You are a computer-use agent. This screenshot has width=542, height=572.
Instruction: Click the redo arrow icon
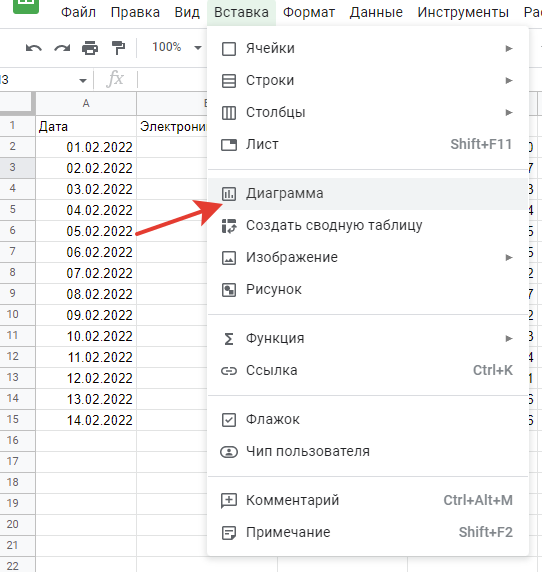pos(62,48)
